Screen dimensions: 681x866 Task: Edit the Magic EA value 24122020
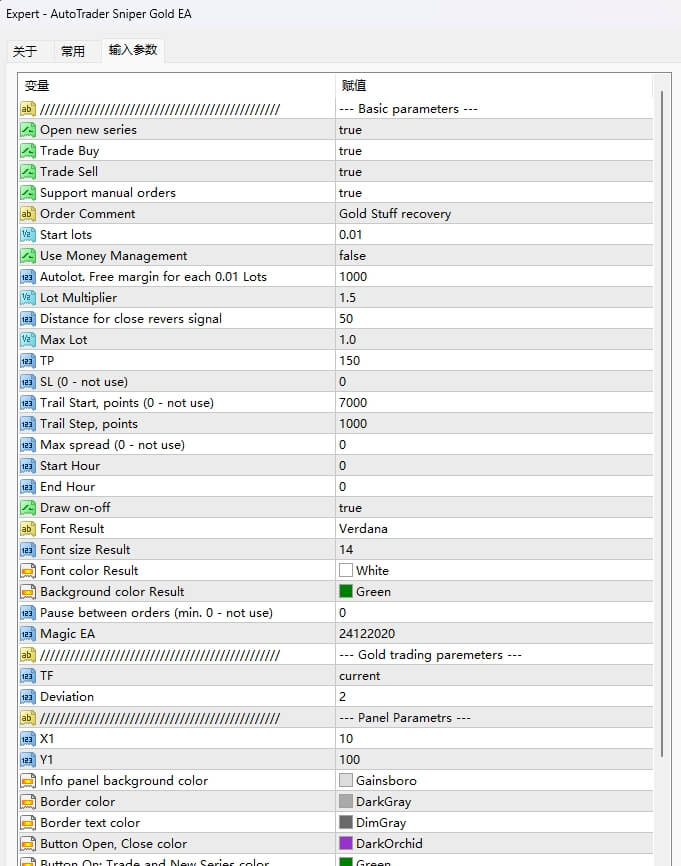[x=494, y=633]
